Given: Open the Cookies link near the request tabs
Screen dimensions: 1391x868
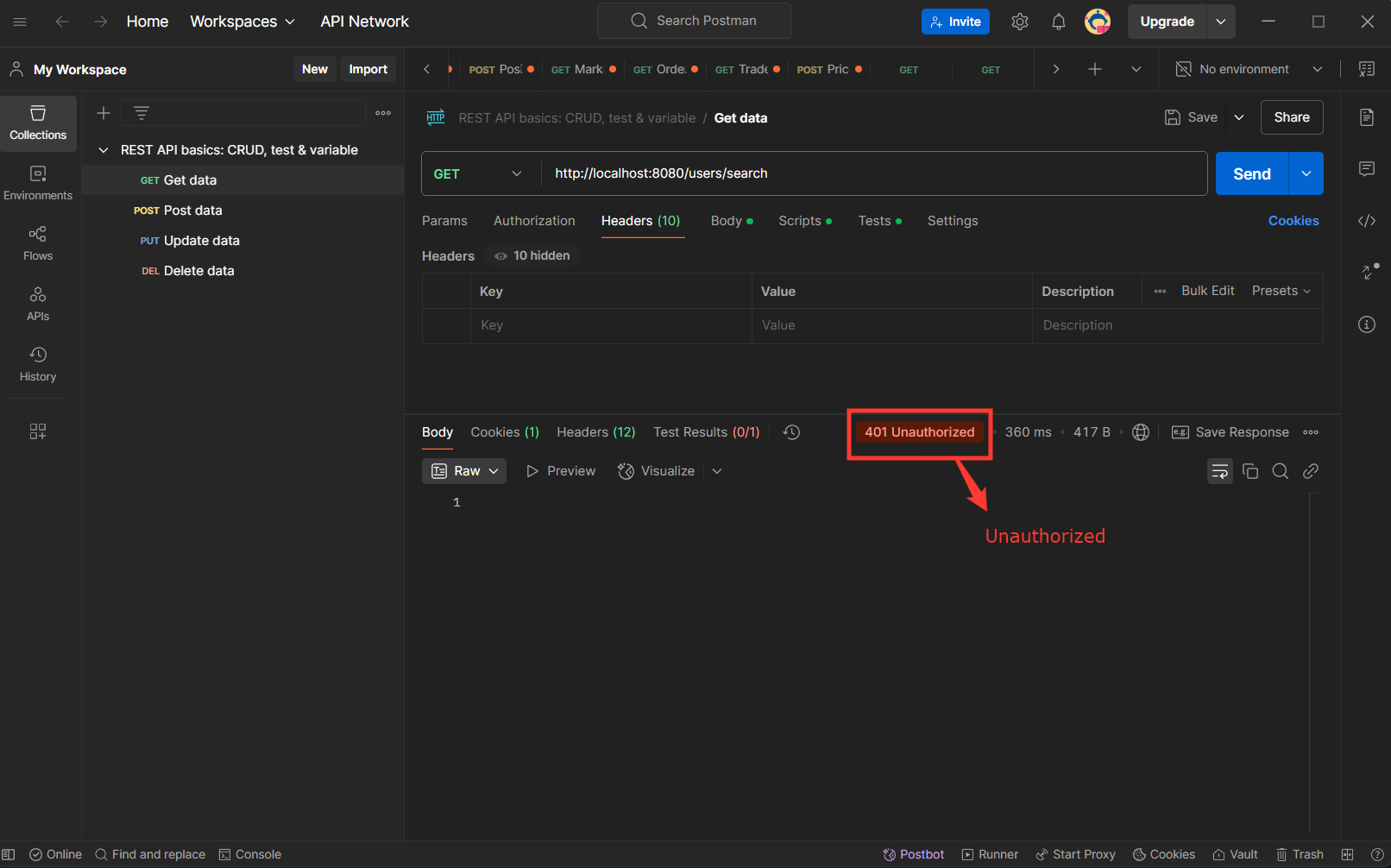Looking at the screenshot, I should click(1293, 221).
